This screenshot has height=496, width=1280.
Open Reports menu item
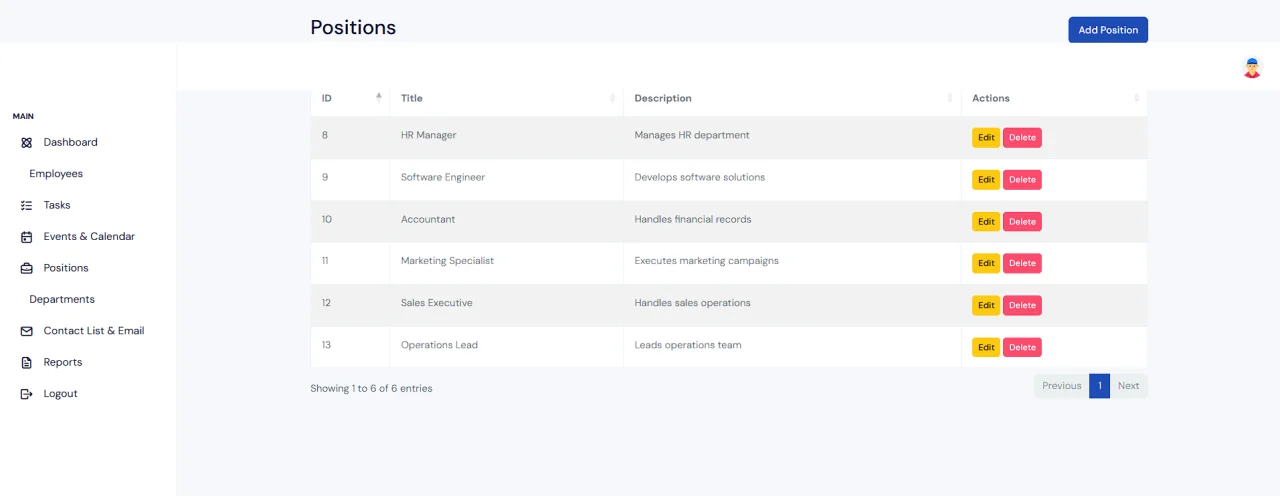(x=63, y=362)
